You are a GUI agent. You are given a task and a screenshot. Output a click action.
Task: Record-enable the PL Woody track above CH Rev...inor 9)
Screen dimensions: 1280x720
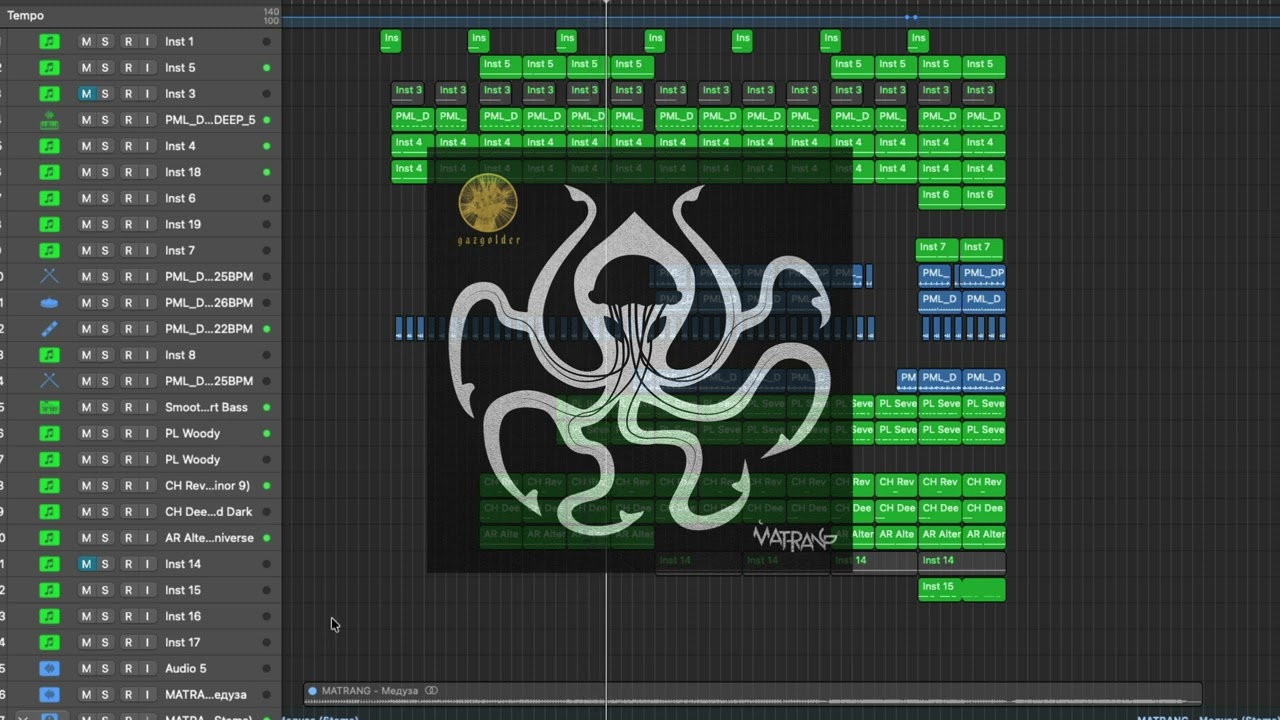pos(128,460)
